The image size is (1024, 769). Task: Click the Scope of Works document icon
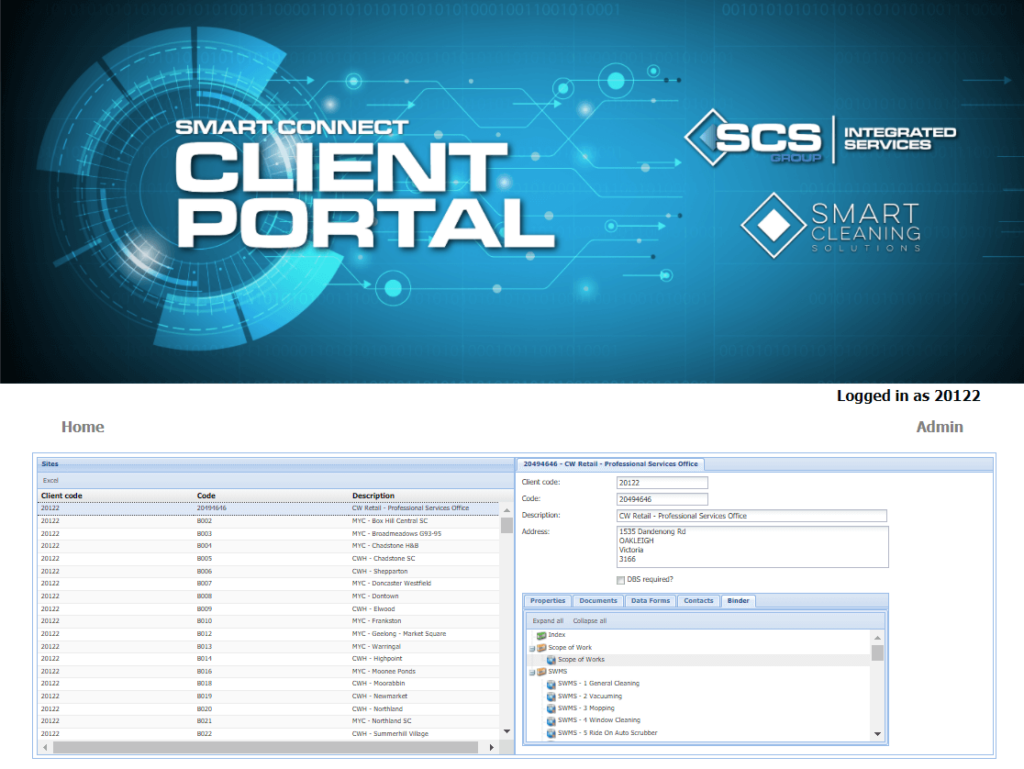coord(551,660)
